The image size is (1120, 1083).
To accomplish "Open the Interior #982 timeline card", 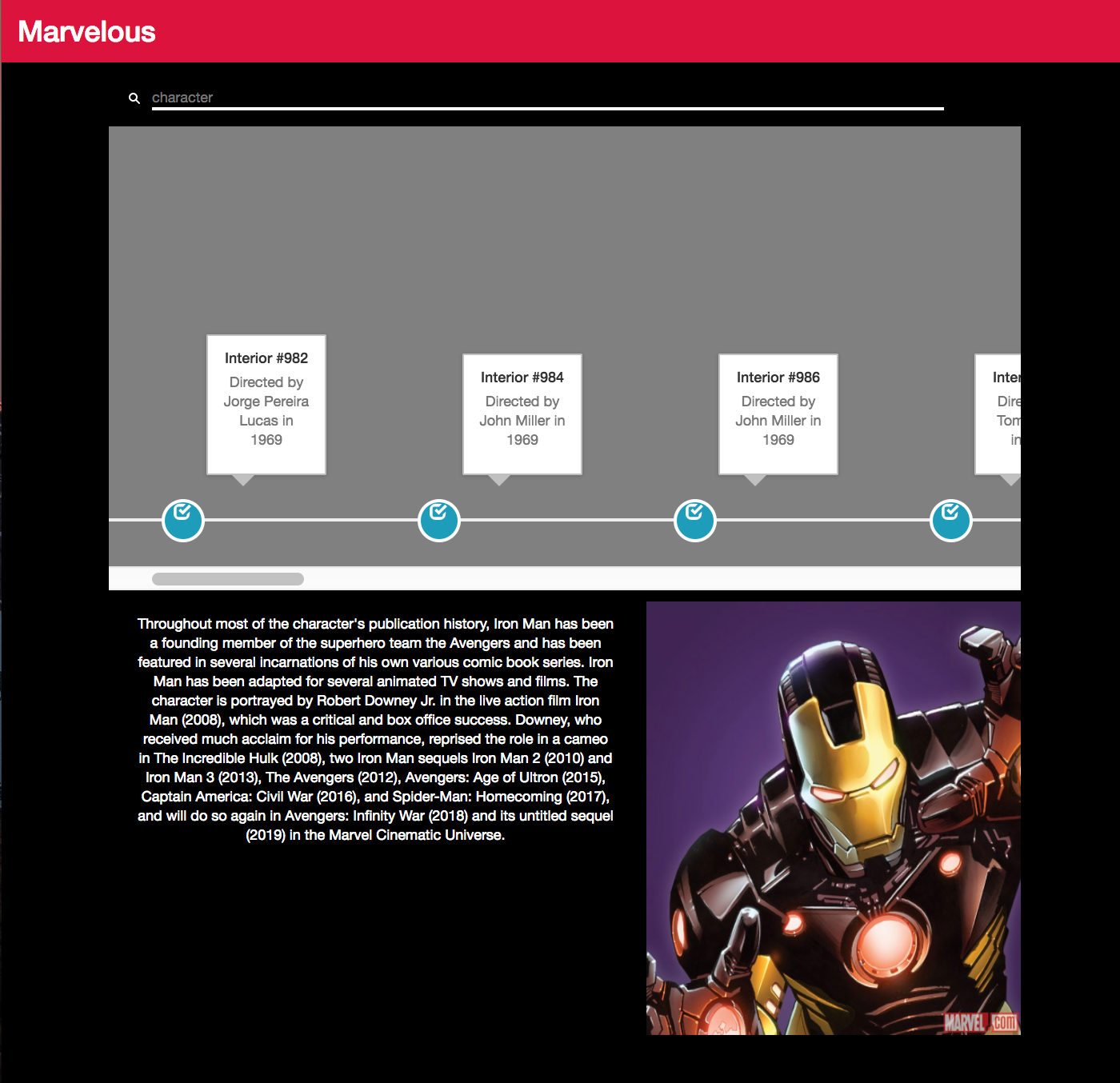I will pyautogui.click(x=266, y=405).
